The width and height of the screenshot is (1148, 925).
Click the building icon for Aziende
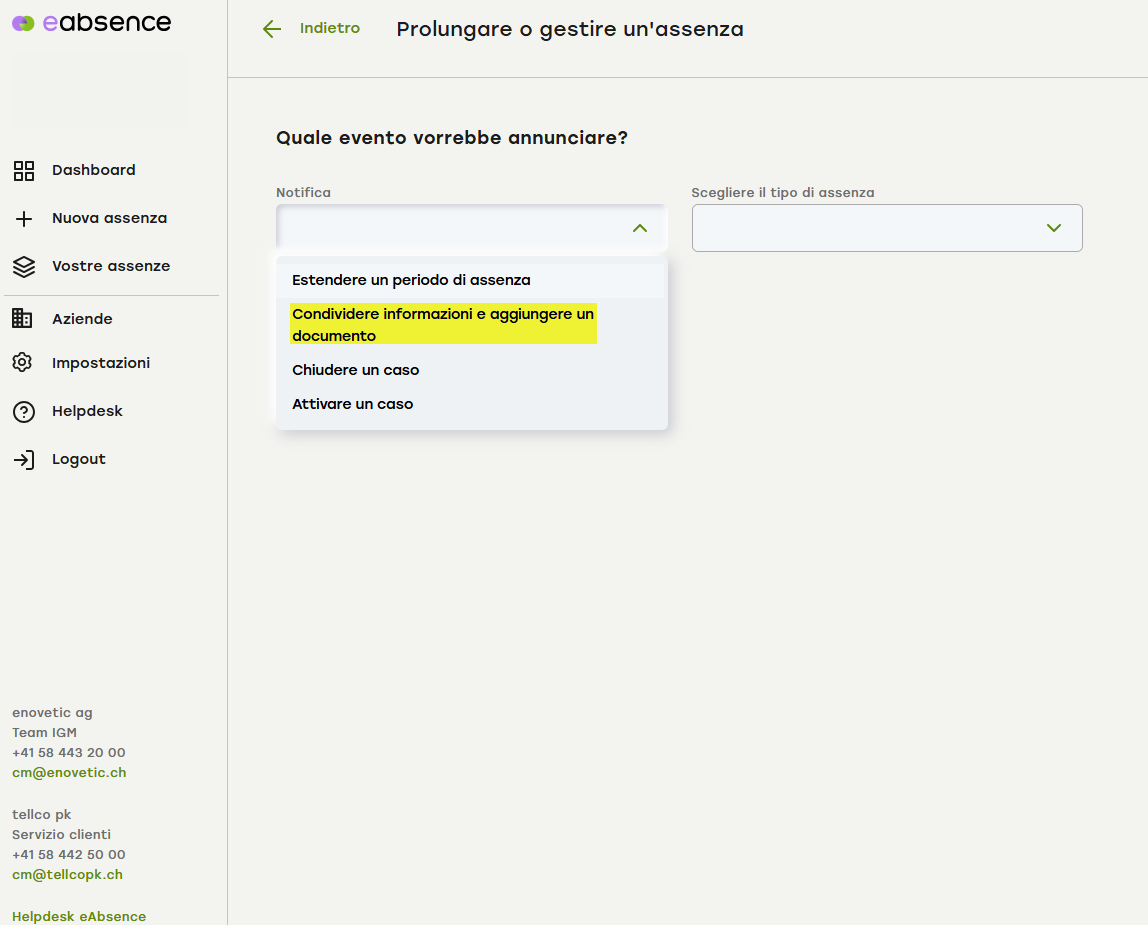pos(22,319)
